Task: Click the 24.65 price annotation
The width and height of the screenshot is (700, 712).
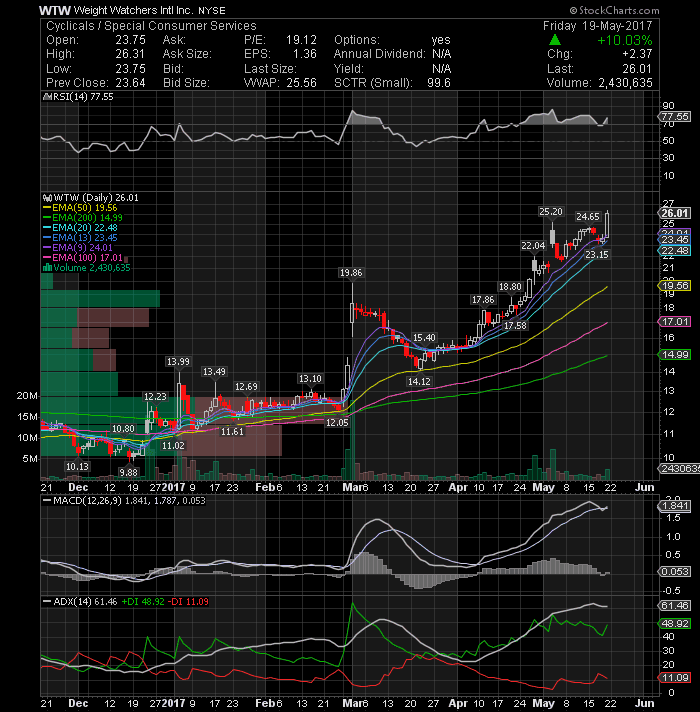Action: tap(587, 217)
